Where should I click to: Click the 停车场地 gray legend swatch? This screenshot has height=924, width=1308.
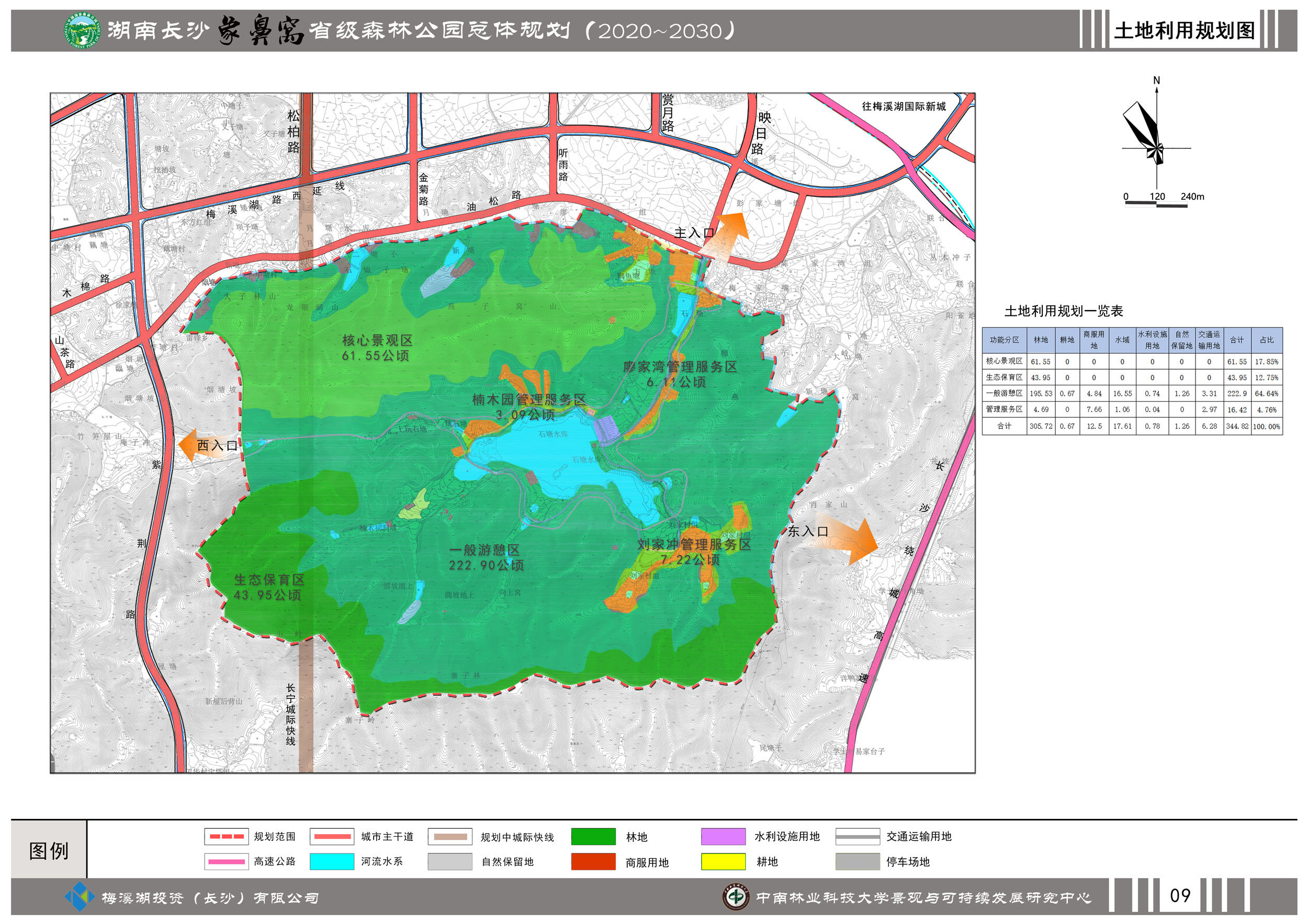tap(858, 861)
